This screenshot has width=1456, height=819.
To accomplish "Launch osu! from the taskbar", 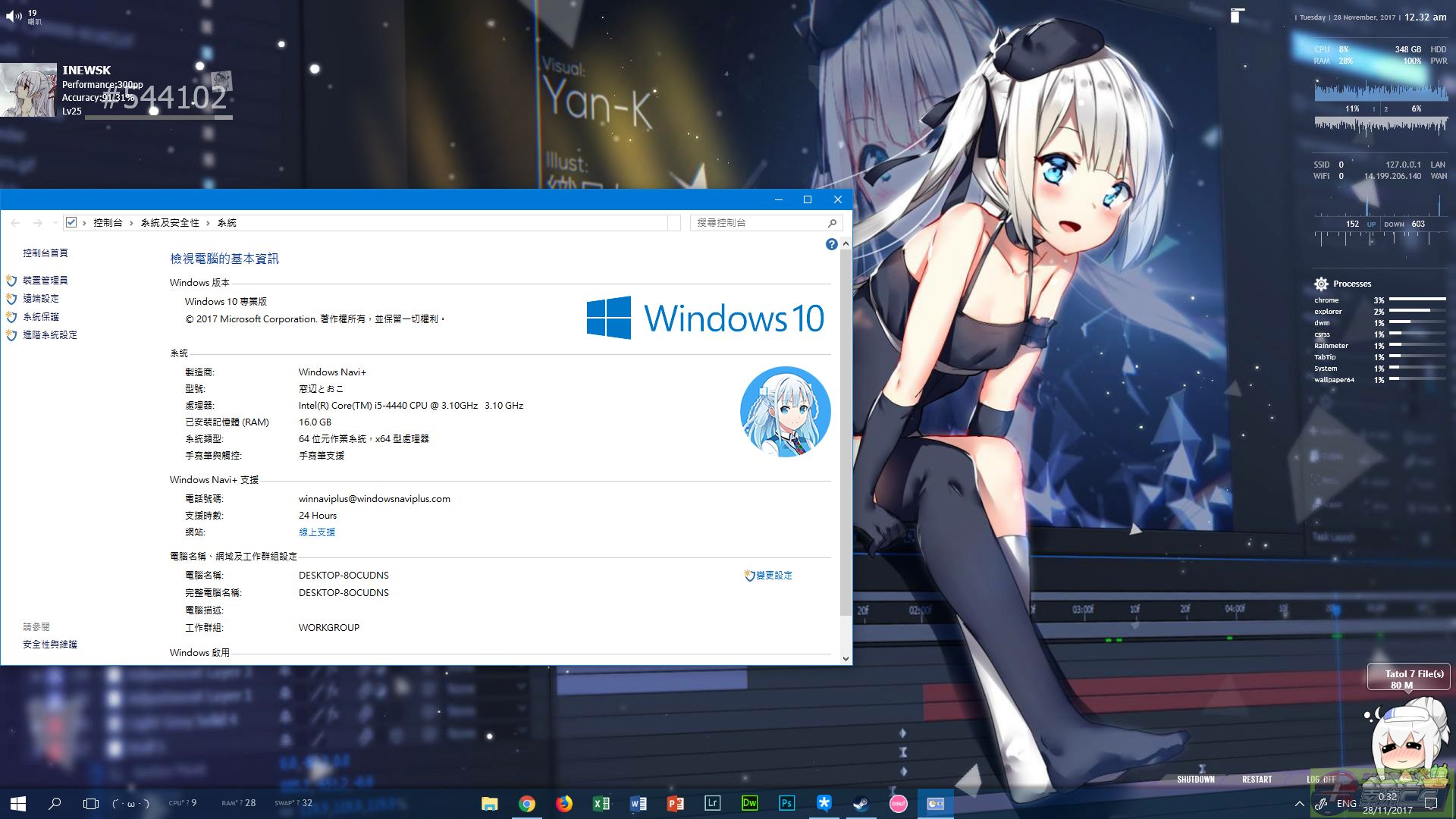I will coord(898,804).
